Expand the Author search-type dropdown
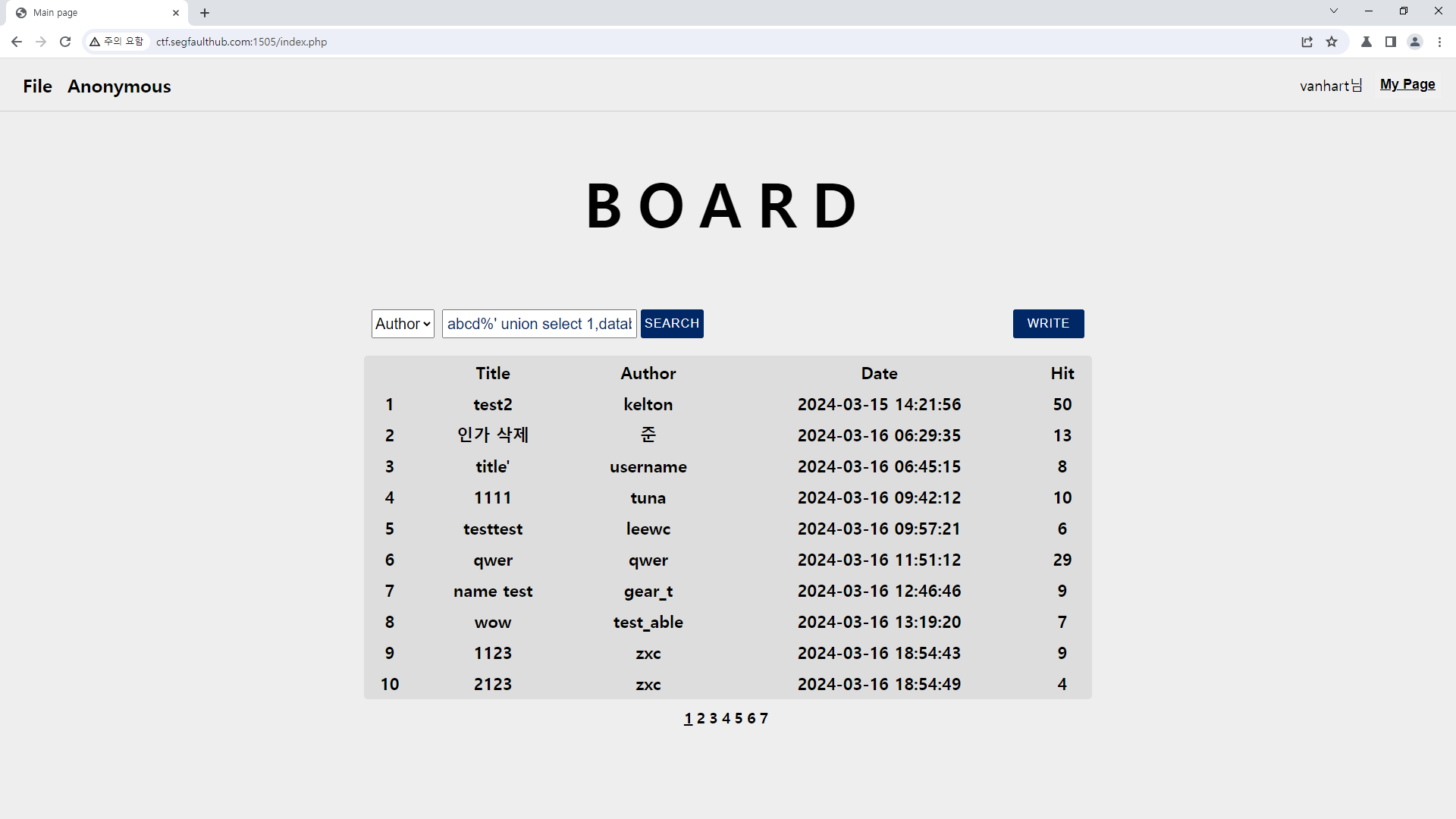Screen dimensions: 1456x819 [403, 324]
